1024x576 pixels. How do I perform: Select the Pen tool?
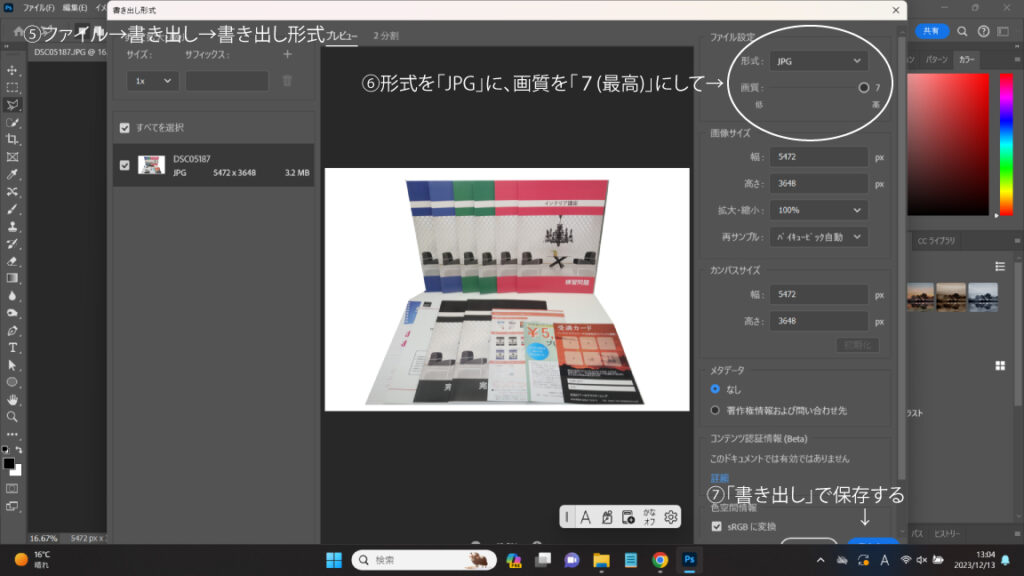(13, 330)
